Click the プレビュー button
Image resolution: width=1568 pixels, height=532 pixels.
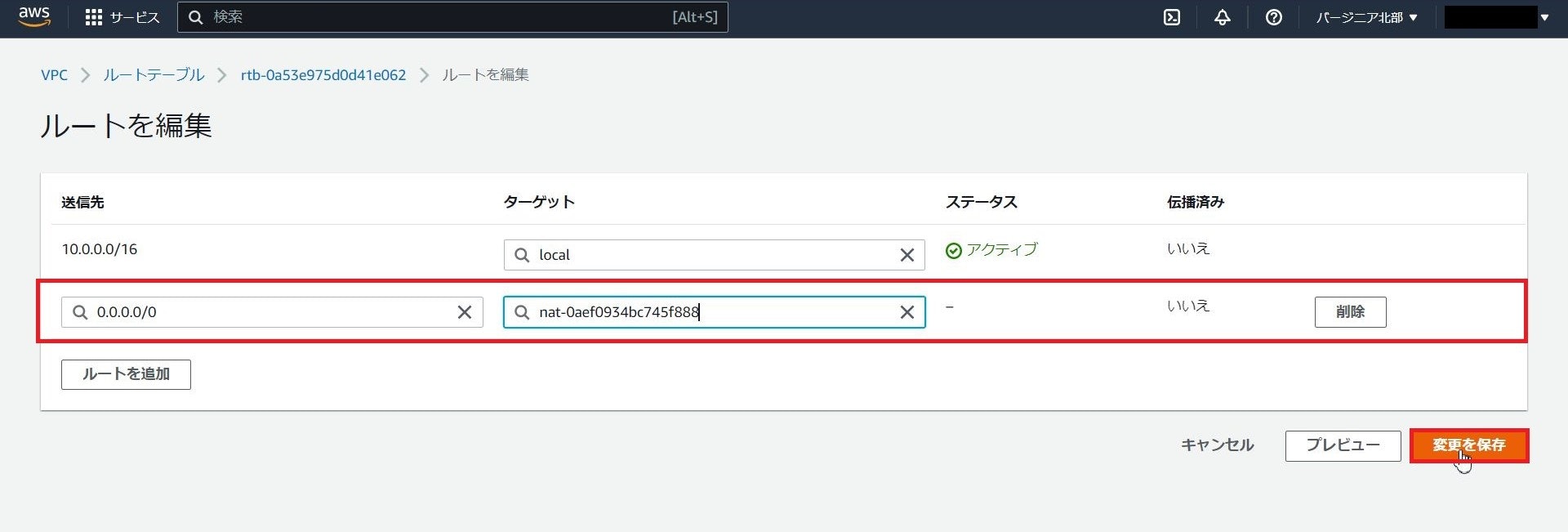(1343, 445)
